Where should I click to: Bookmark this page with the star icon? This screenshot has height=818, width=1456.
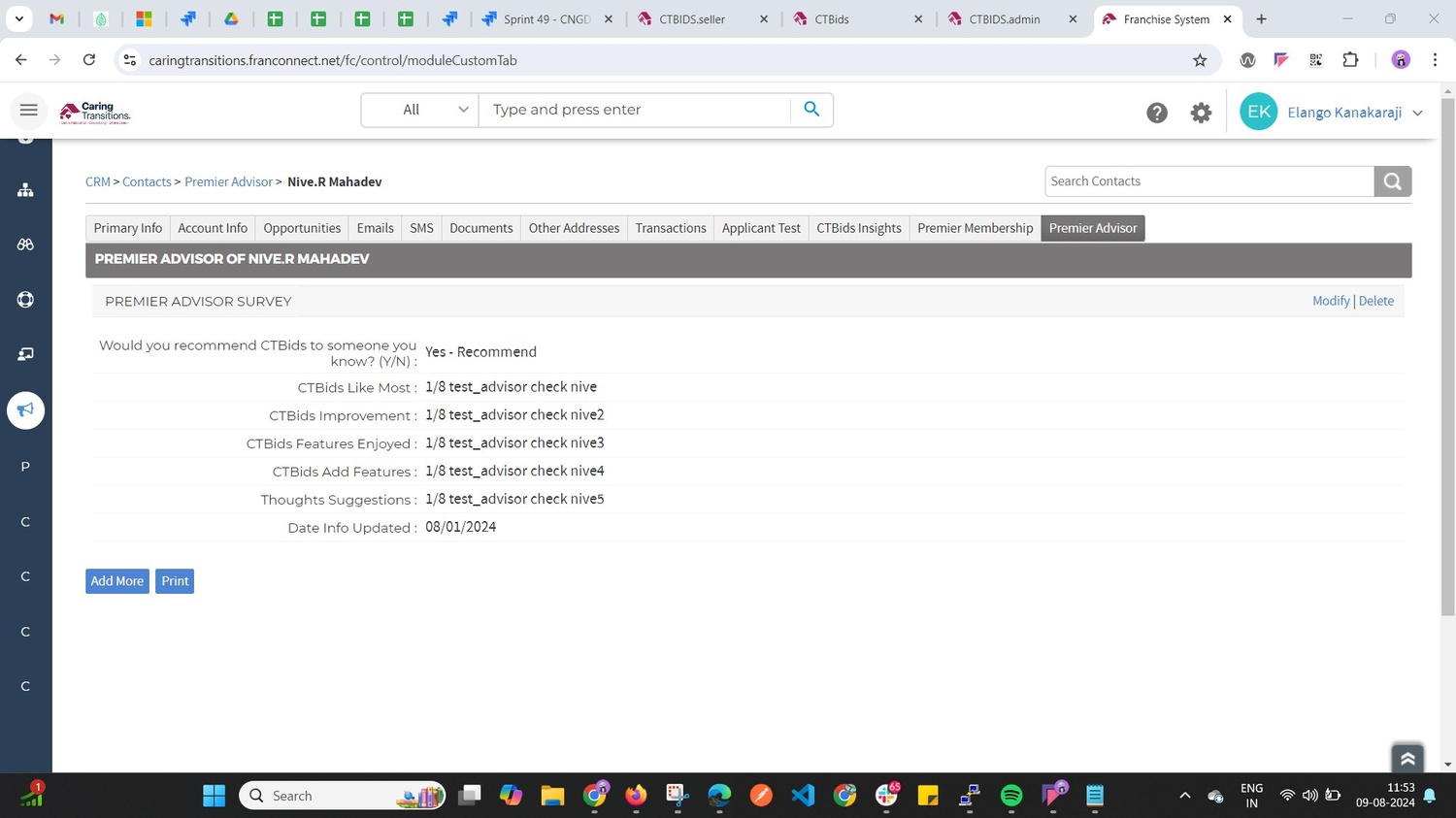pyautogui.click(x=1200, y=60)
